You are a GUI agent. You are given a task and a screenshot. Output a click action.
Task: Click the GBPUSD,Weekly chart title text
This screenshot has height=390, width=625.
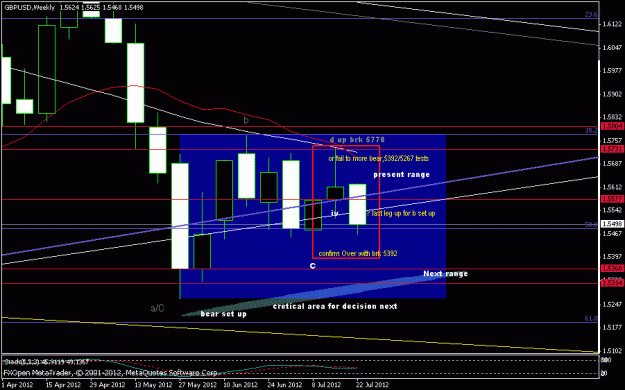[29, 8]
